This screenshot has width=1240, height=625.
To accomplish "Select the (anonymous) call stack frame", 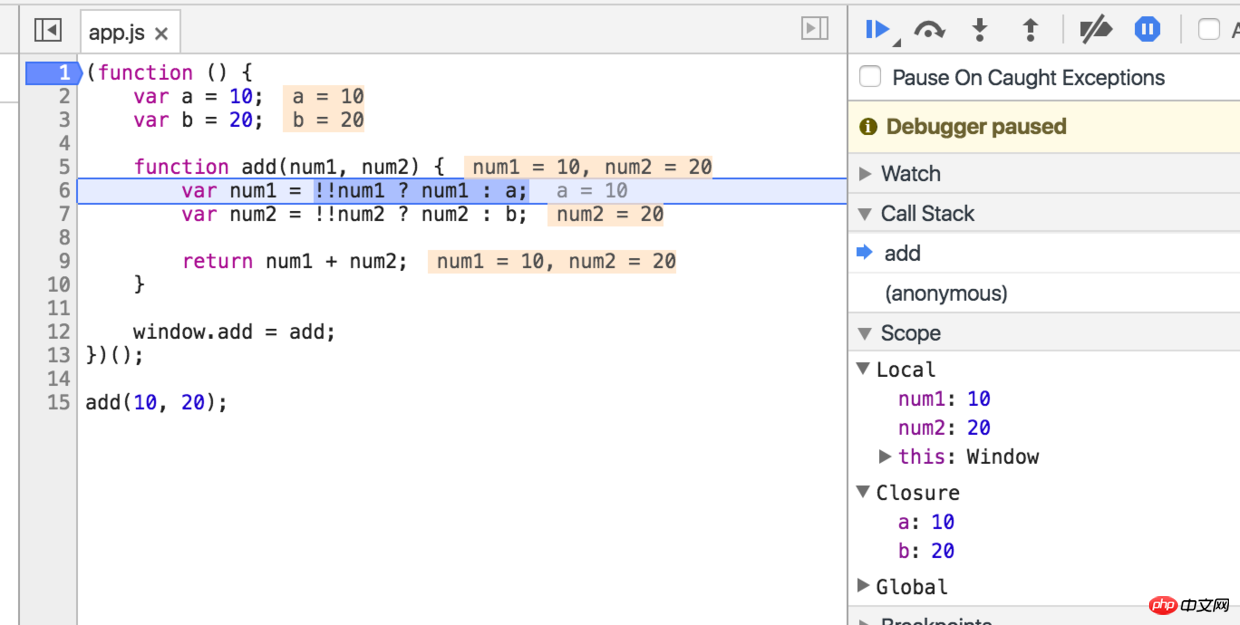I will pos(1044,293).
